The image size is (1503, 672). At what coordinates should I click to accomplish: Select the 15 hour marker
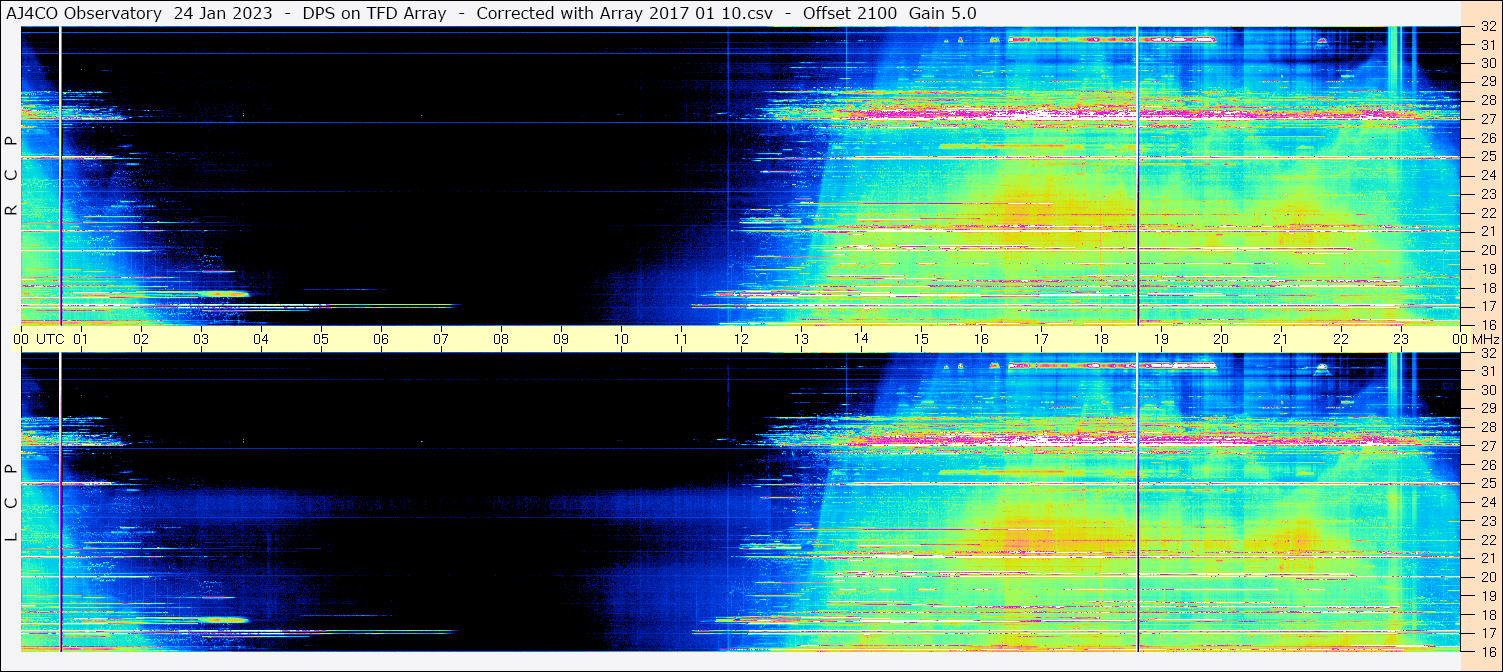(921, 339)
